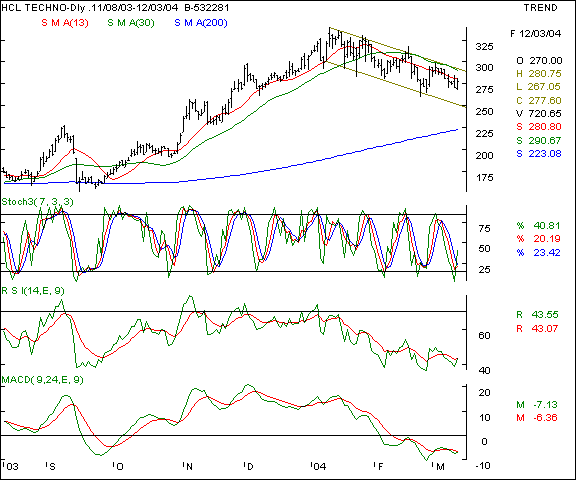Click the 200 price axis label
This screenshot has height=480, width=576.
pos(484,155)
